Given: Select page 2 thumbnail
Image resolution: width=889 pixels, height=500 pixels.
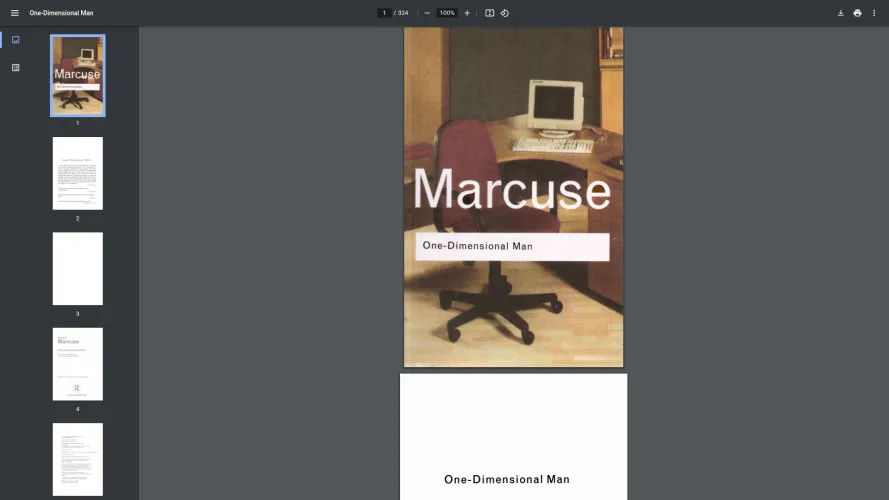Looking at the screenshot, I should point(78,173).
